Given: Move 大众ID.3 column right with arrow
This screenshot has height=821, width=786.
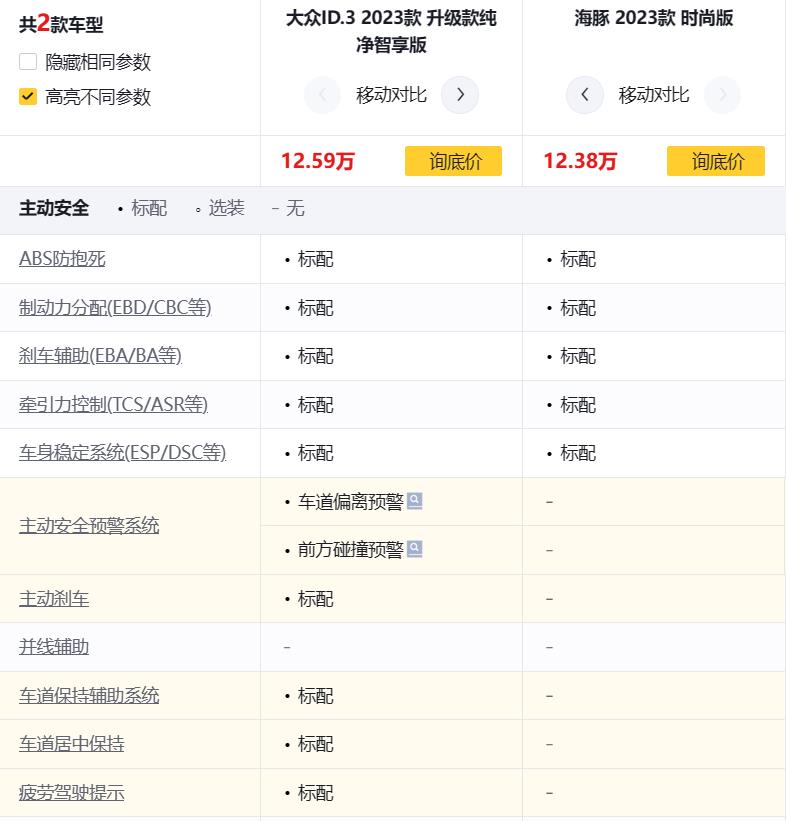Looking at the screenshot, I should (x=460, y=95).
